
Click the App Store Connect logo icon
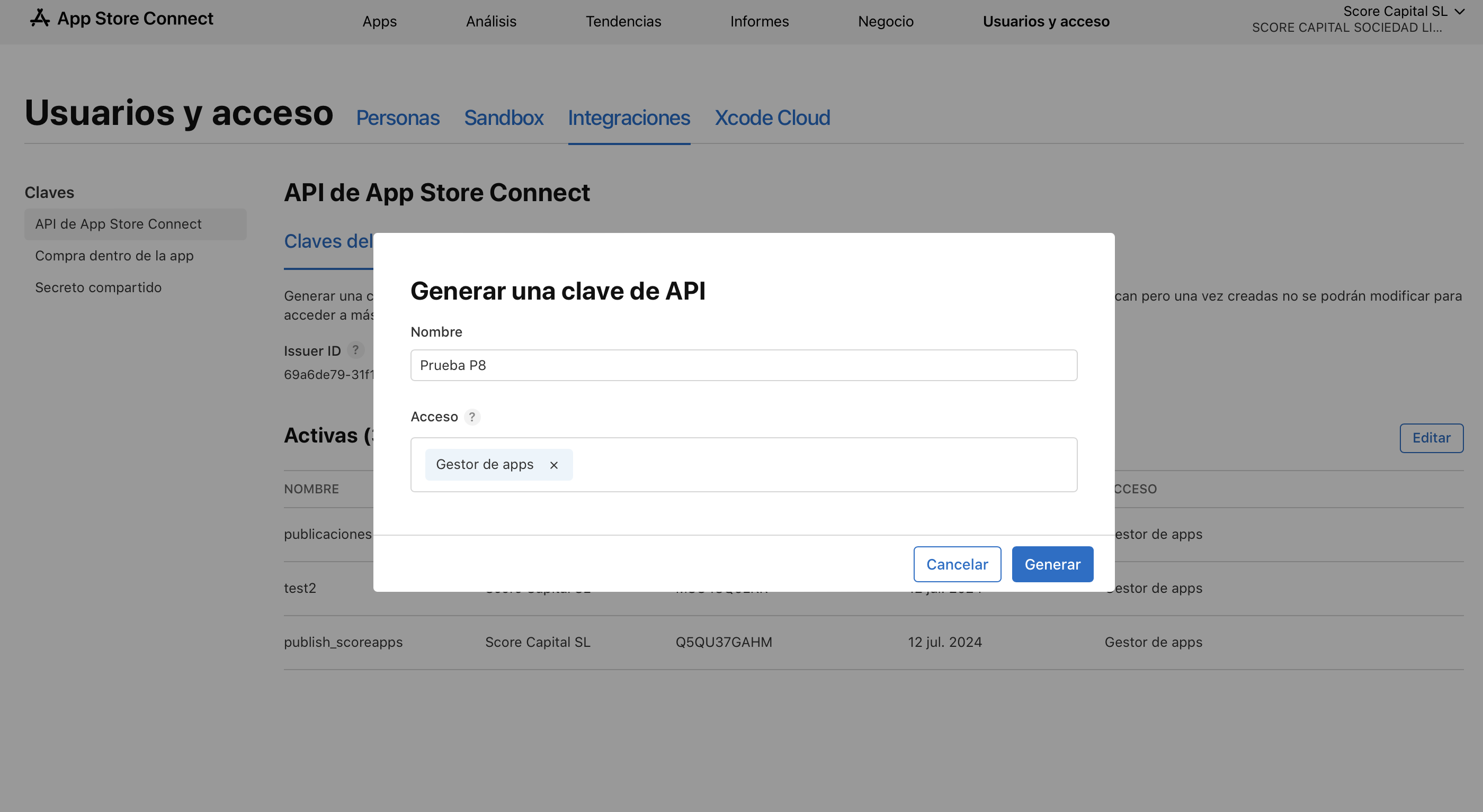click(x=40, y=18)
